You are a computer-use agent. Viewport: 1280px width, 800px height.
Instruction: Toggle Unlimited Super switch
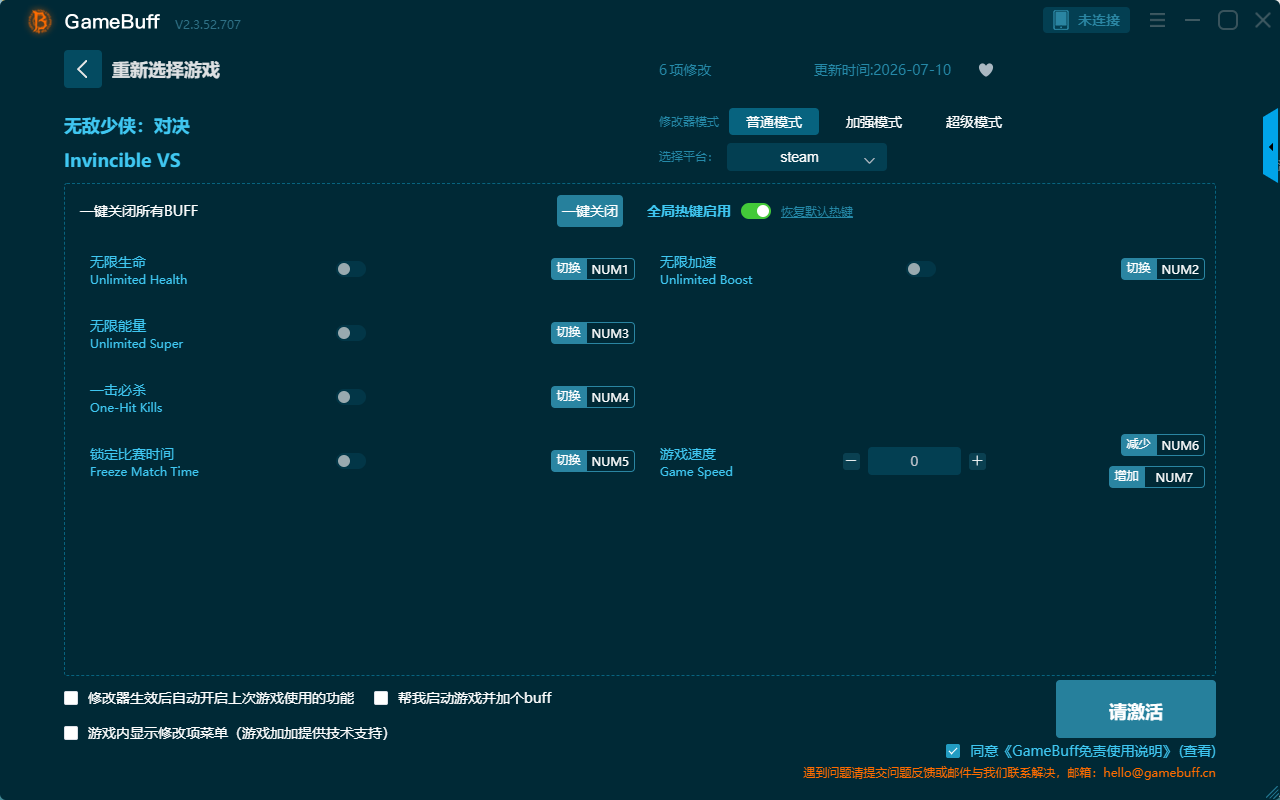[x=351, y=333]
